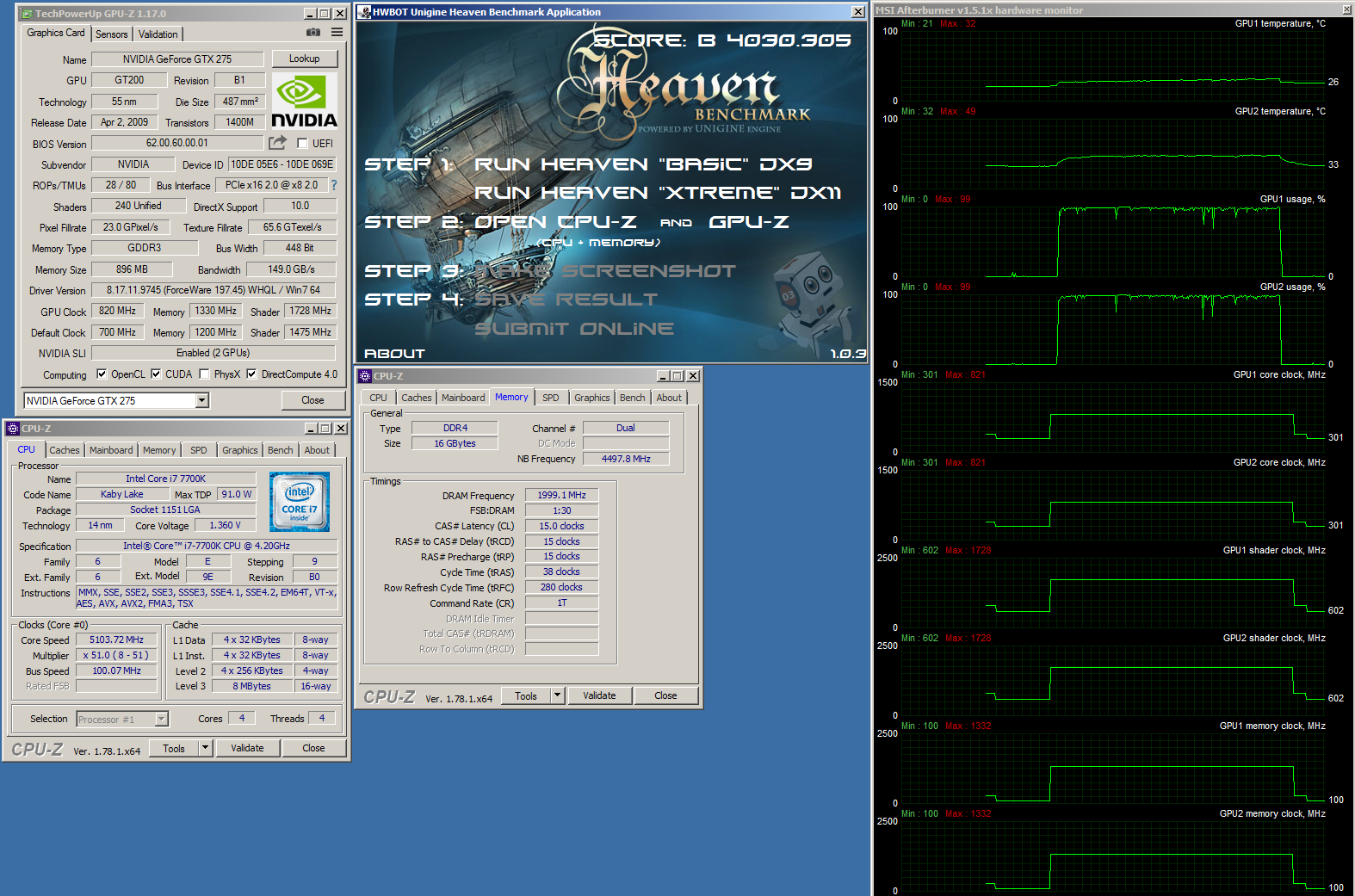Image resolution: width=1355 pixels, height=896 pixels.
Task: Click the GPU1 usage graph in Afterburner
Action: pos(1112,241)
